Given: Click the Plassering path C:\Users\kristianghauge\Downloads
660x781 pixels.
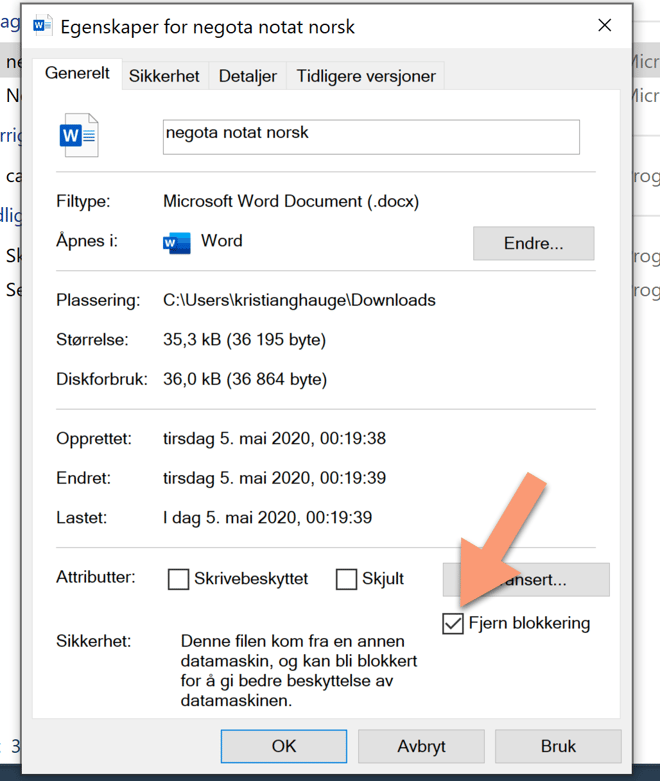Looking at the screenshot, I should [299, 300].
